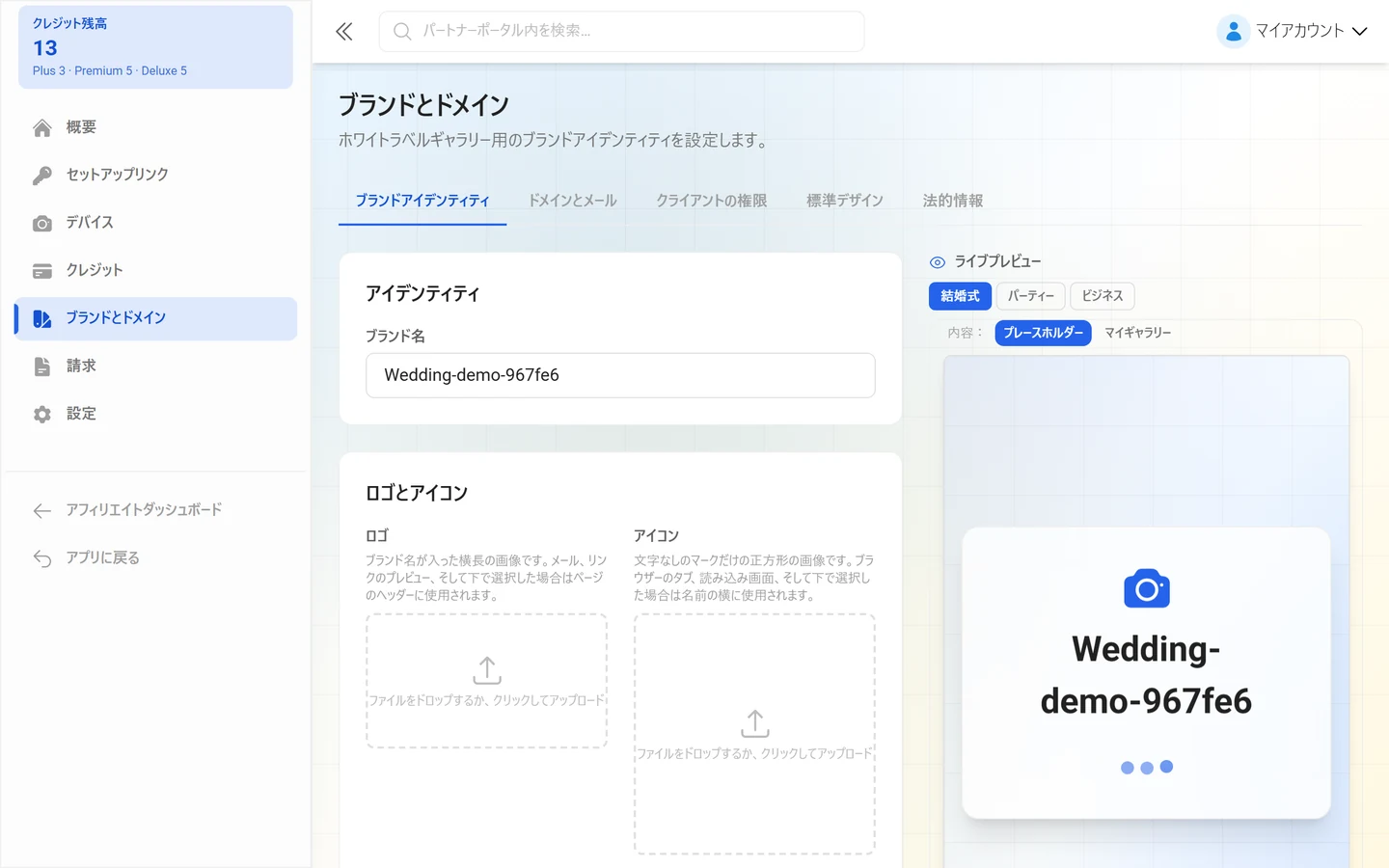1389x868 pixels.
Task: Click アプリに戻る link
Action: (156, 558)
